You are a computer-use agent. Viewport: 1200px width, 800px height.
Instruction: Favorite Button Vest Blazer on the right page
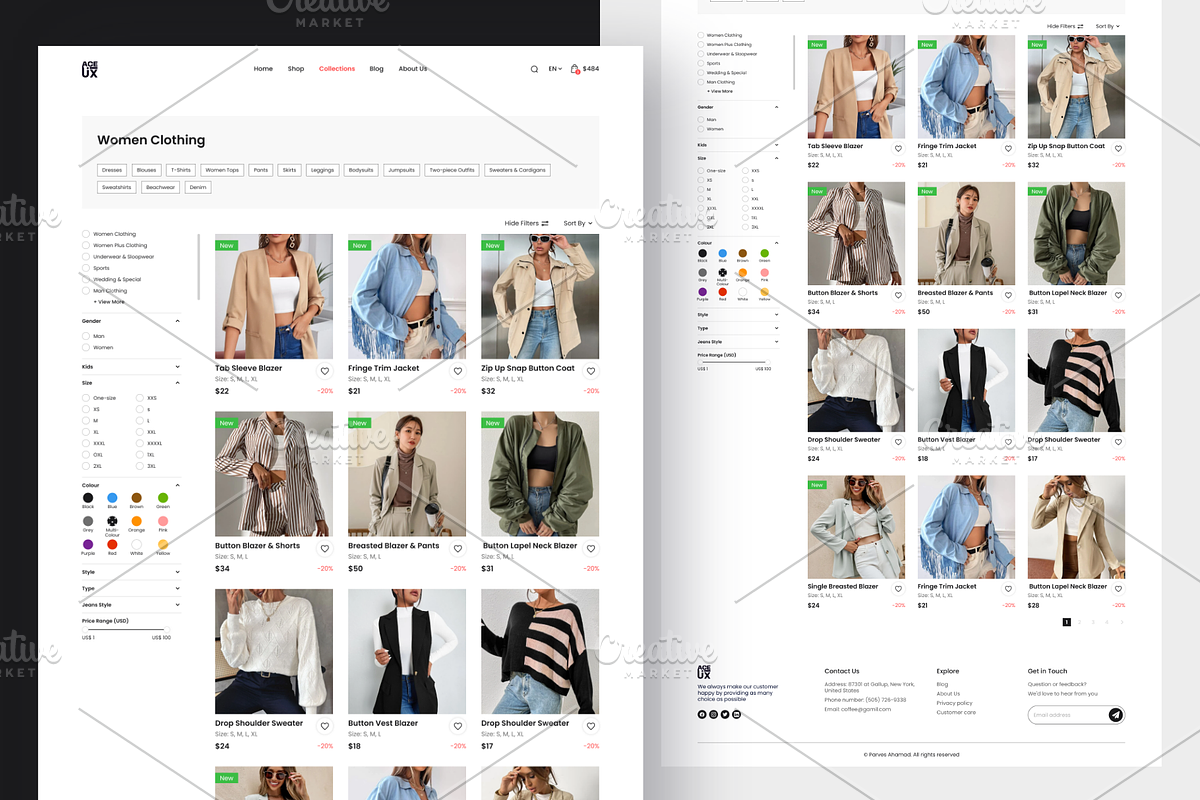(x=1008, y=442)
